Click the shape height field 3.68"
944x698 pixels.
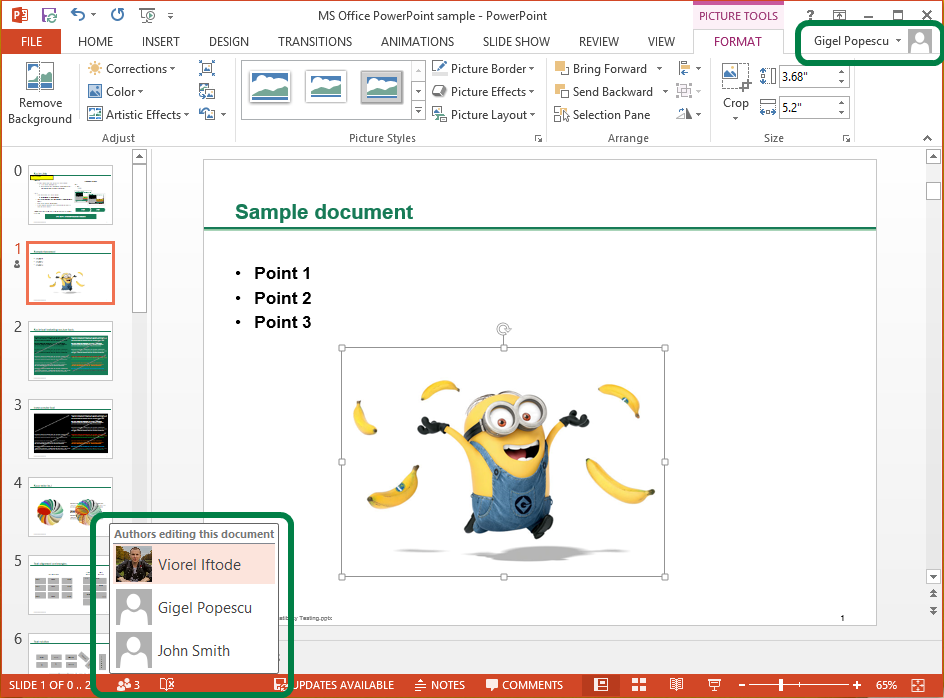[x=807, y=76]
